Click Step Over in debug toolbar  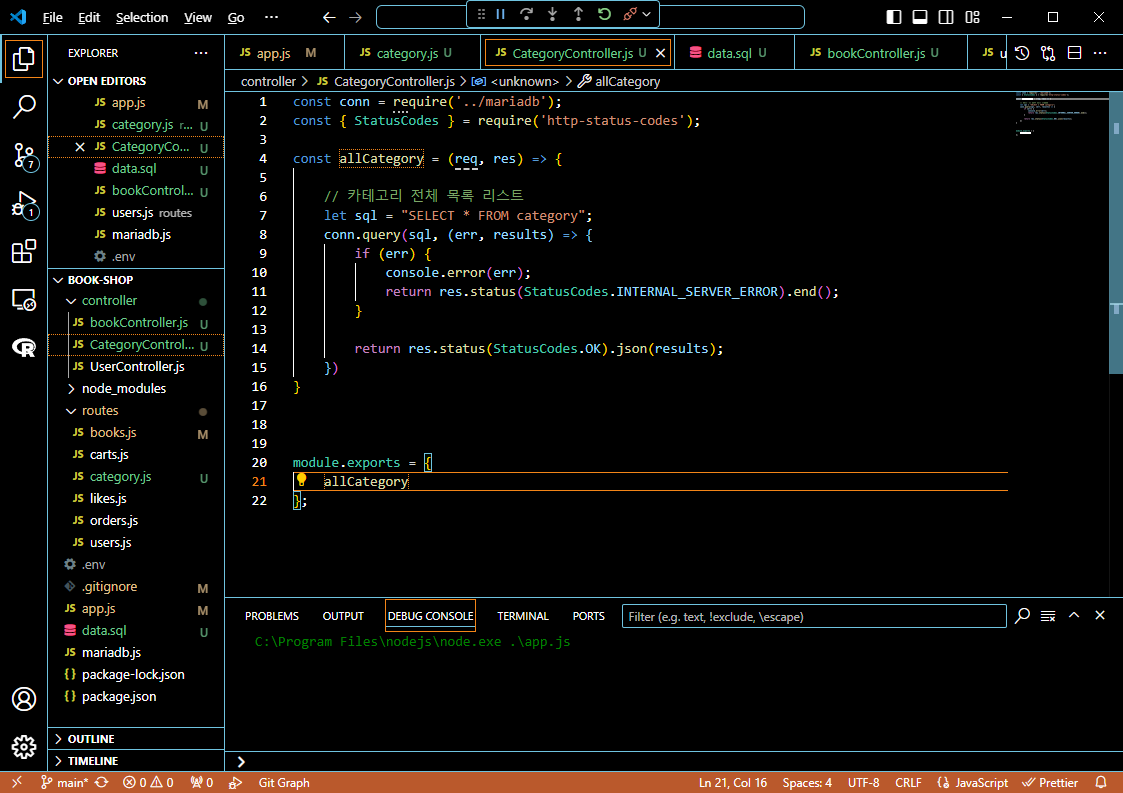pyautogui.click(x=526, y=14)
